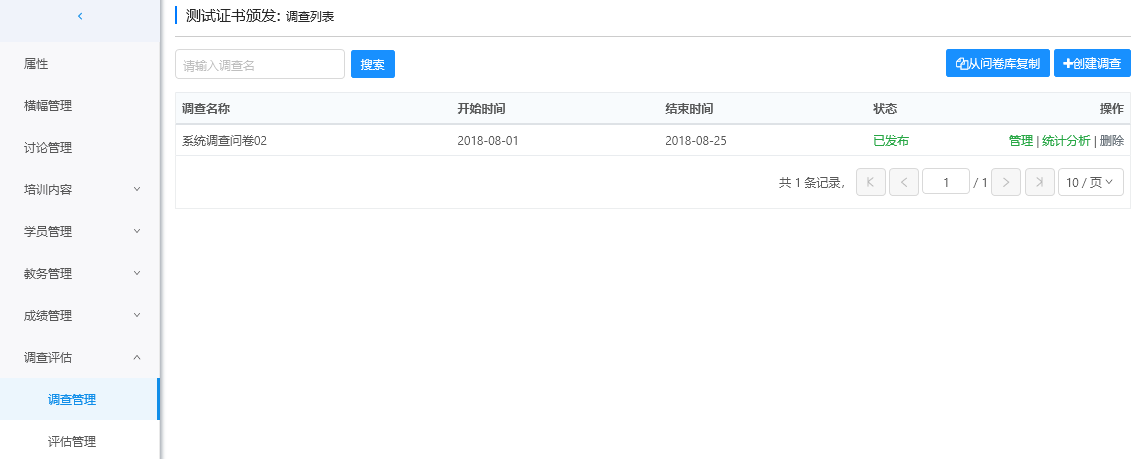This screenshot has height=459, width=1135.
Task: Open the 10 / 页 page size dropdown
Action: pyautogui.click(x=1090, y=182)
